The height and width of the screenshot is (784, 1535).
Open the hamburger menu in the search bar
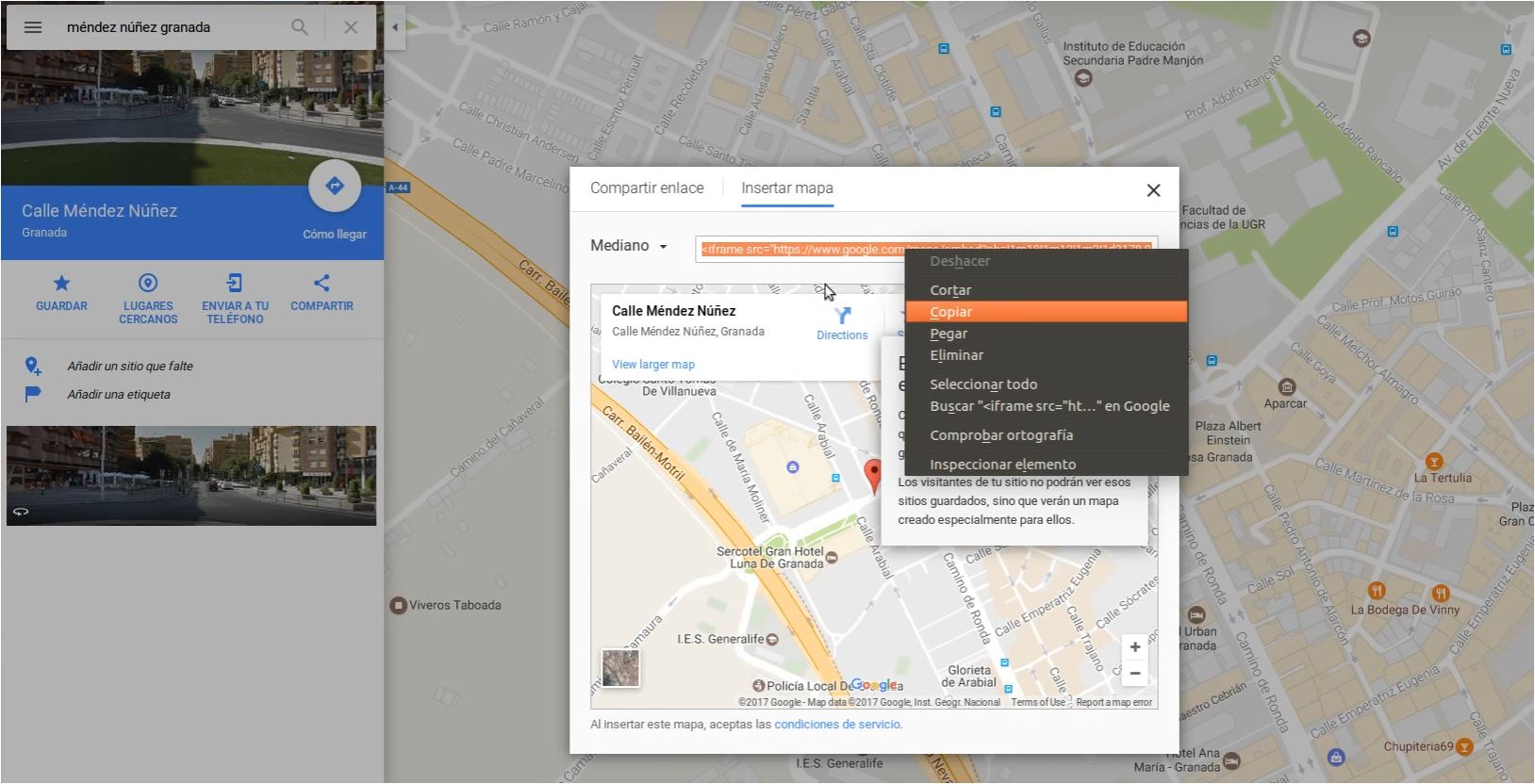pyautogui.click(x=33, y=27)
